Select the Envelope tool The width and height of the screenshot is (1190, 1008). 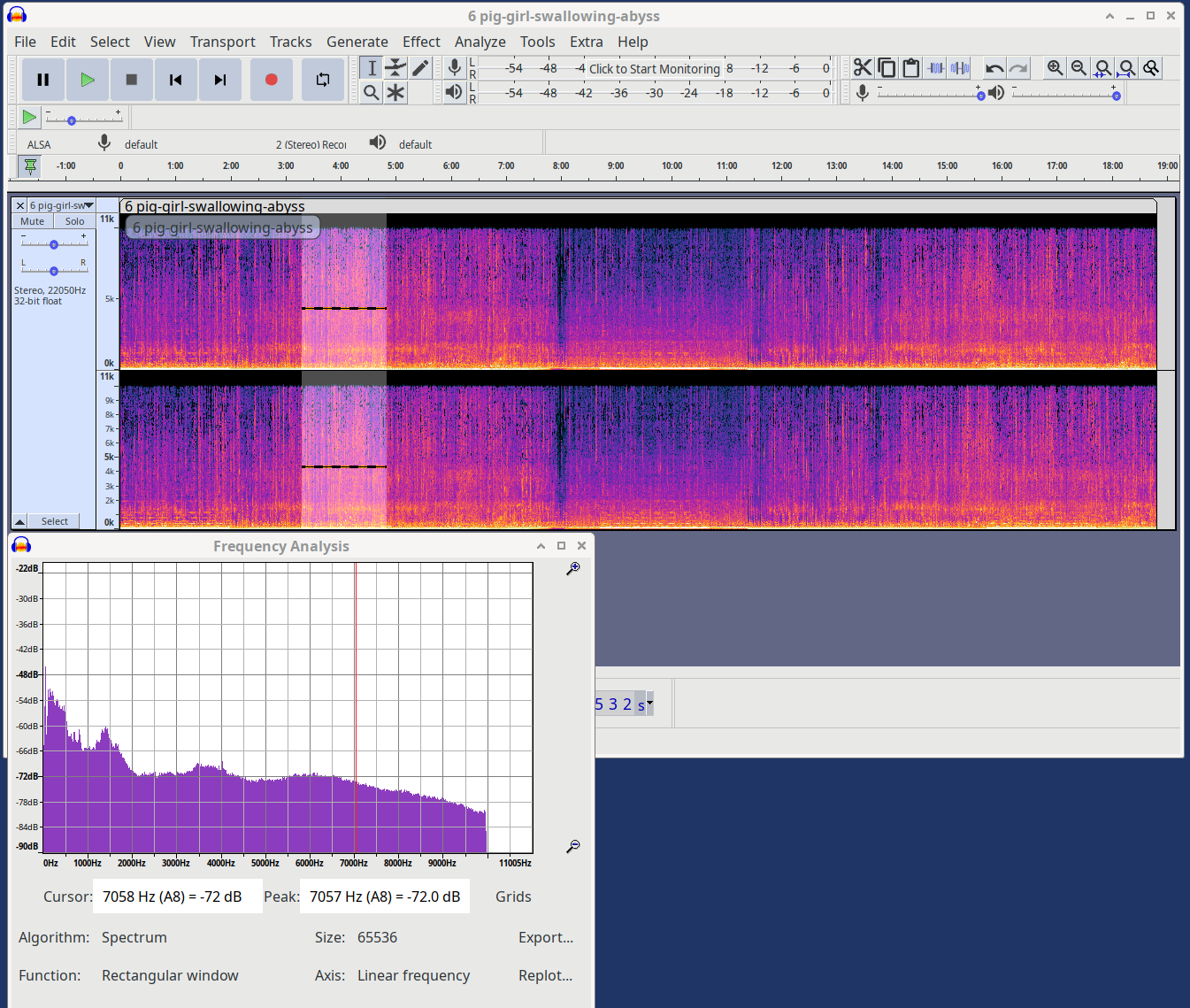tap(395, 68)
